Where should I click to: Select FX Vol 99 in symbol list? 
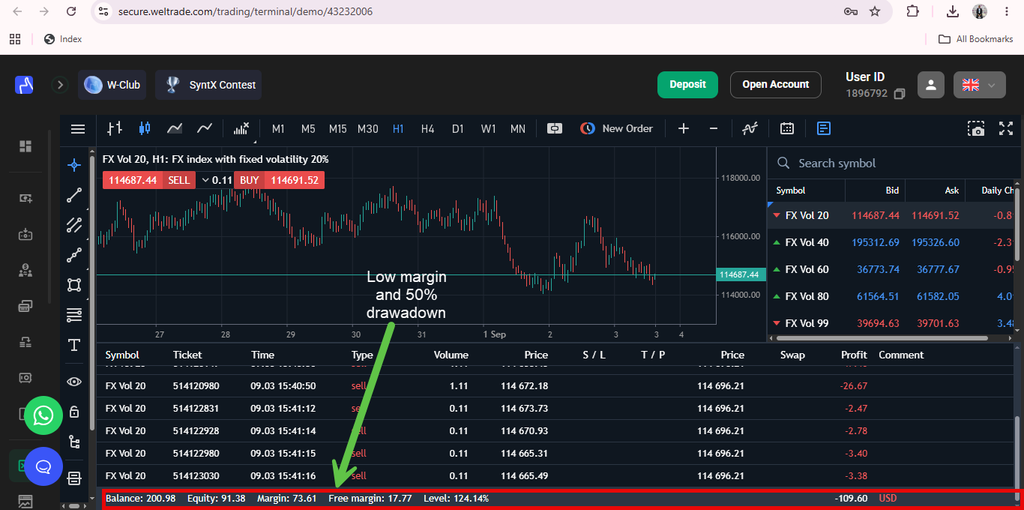pos(892,323)
